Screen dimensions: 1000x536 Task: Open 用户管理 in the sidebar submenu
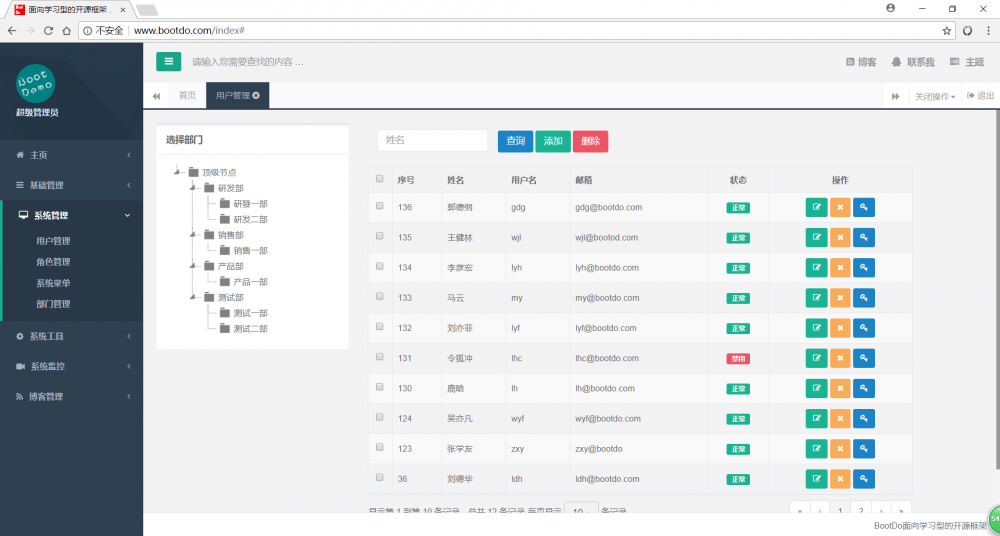(x=54, y=241)
